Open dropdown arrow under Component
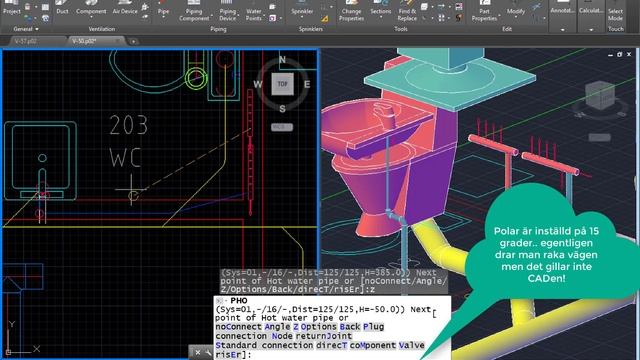 [x=91, y=18]
